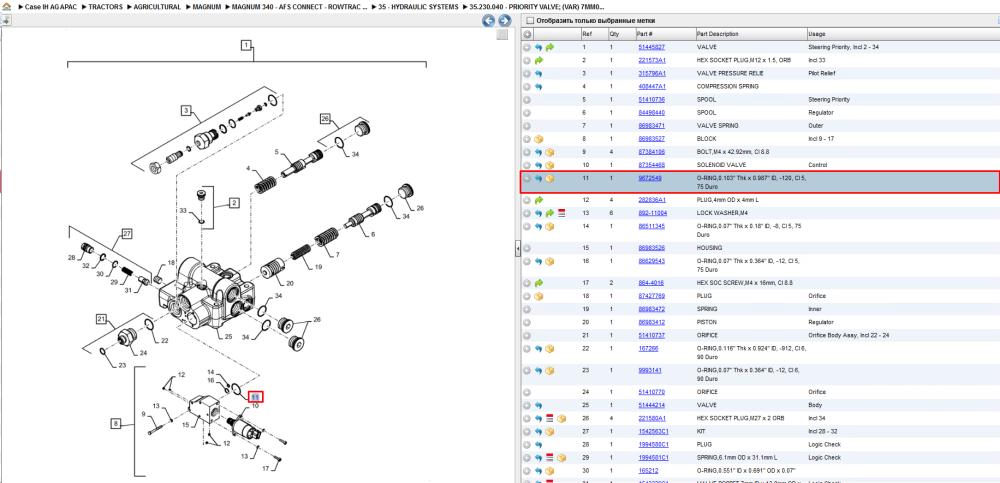
Task: Click blue arrow on Ref 4 COMPRESSION SPRING
Action: tap(538, 87)
